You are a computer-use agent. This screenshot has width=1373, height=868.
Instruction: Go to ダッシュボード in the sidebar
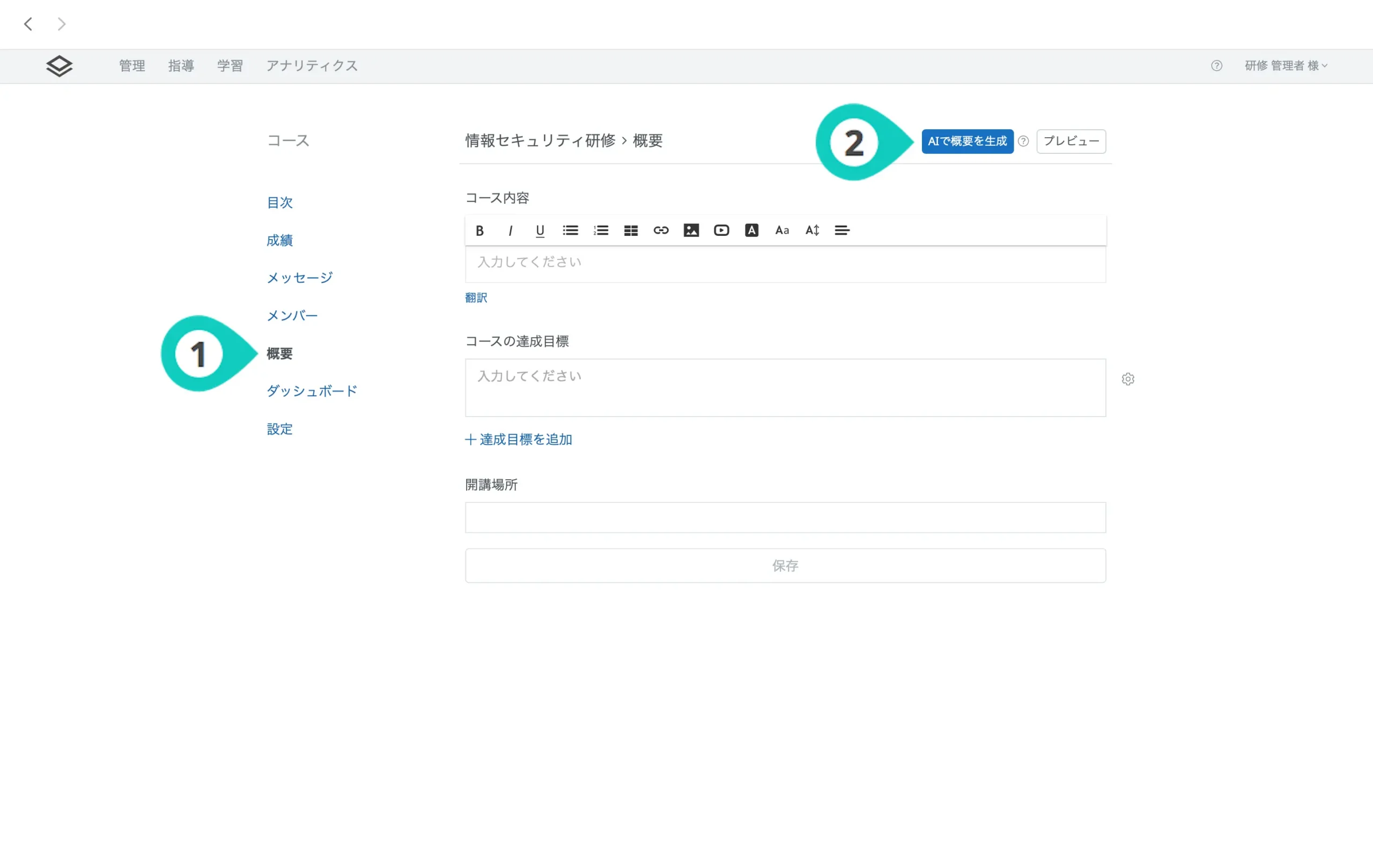pos(312,391)
